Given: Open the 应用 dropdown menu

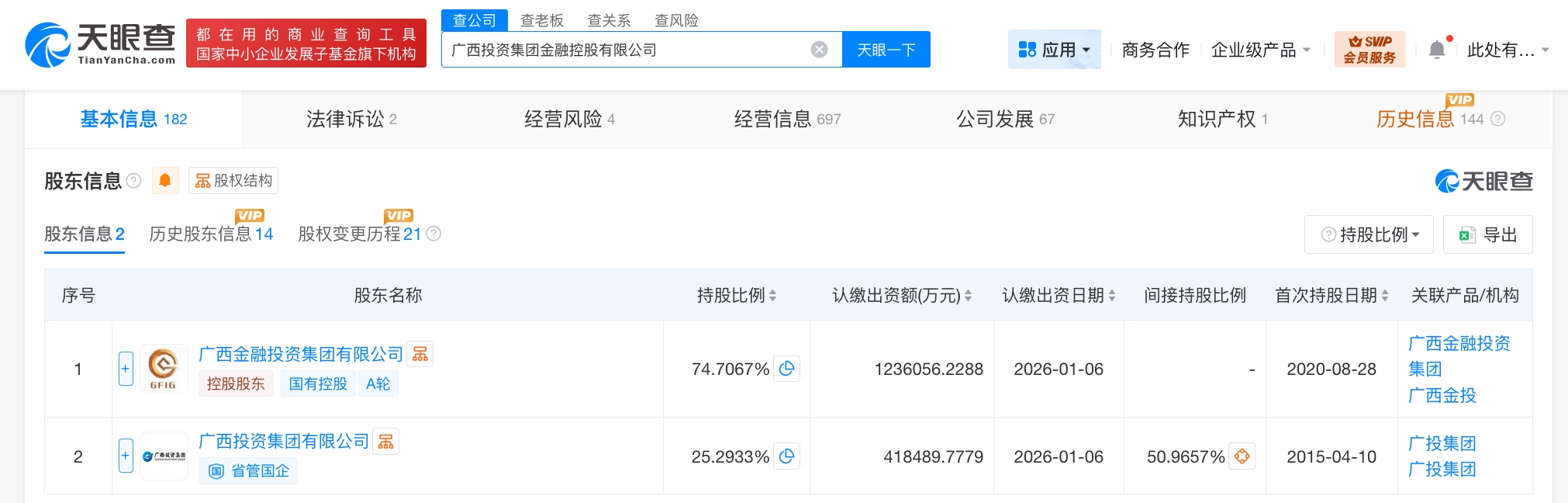Looking at the screenshot, I should click(1054, 50).
